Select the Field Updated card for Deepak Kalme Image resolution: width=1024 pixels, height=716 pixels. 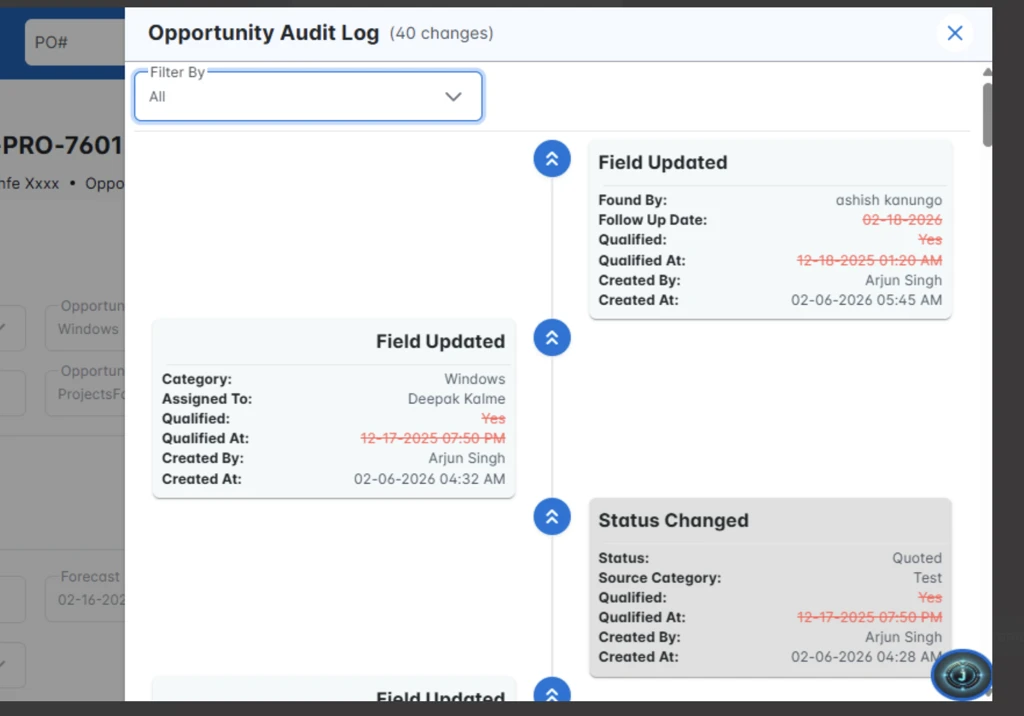(x=333, y=408)
